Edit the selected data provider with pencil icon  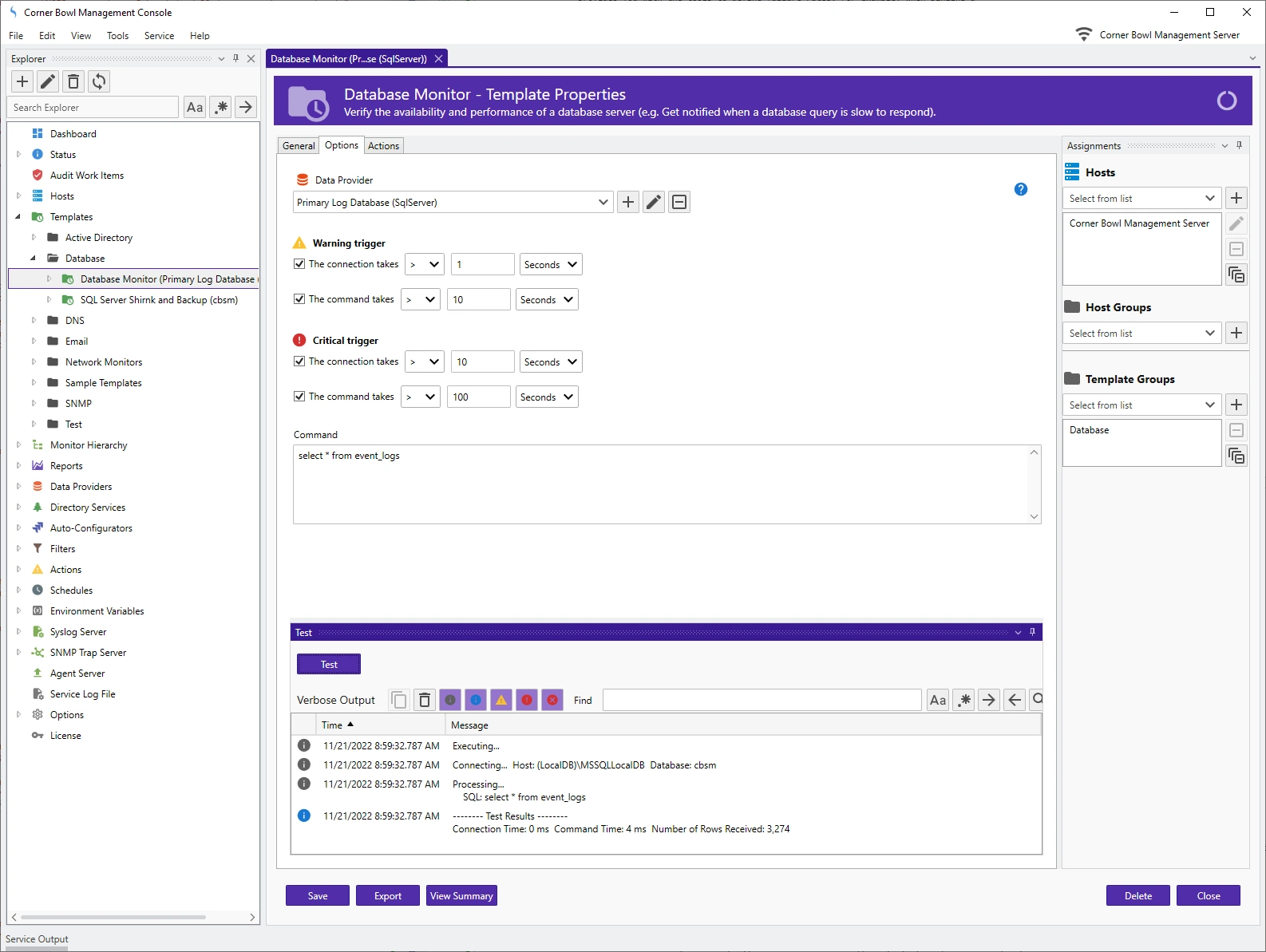click(654, 202)
